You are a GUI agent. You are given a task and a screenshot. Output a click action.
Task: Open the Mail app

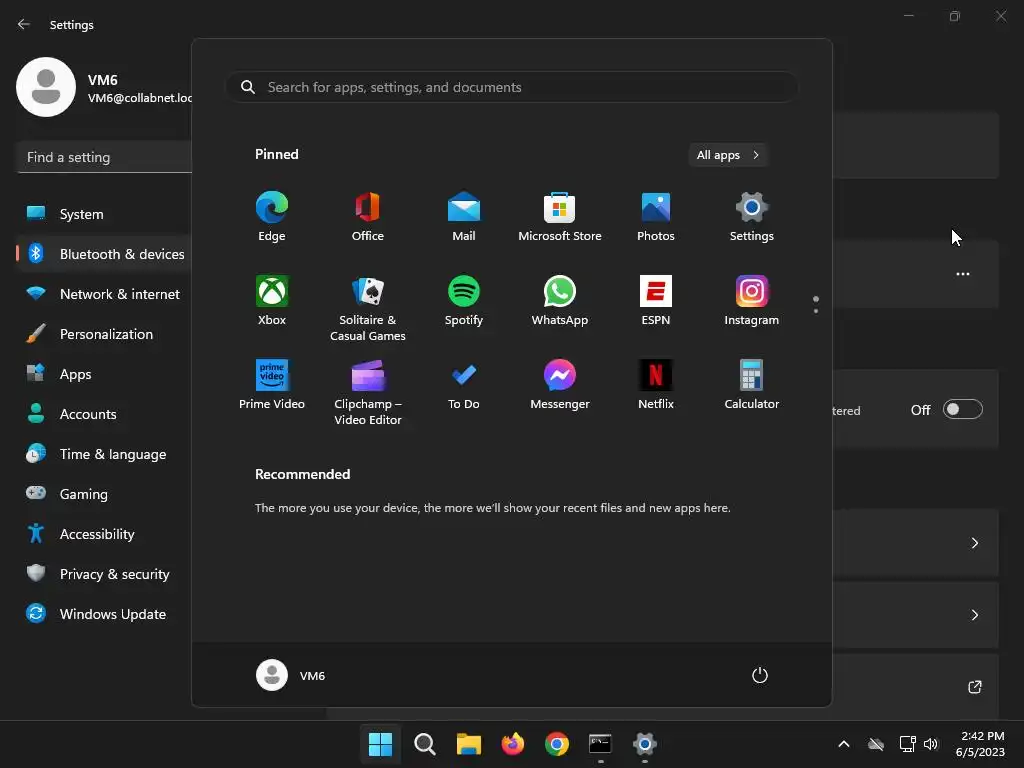tap(464, 217)
